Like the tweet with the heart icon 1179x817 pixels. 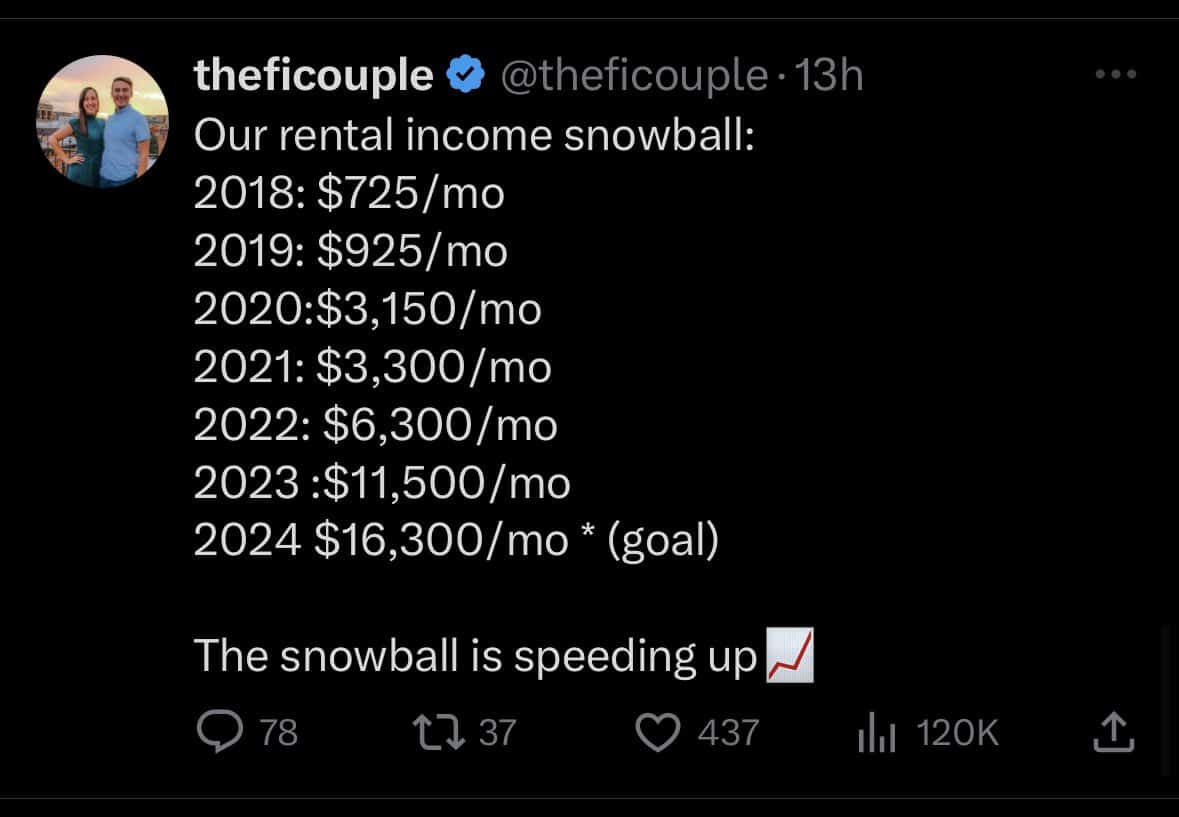657,734
